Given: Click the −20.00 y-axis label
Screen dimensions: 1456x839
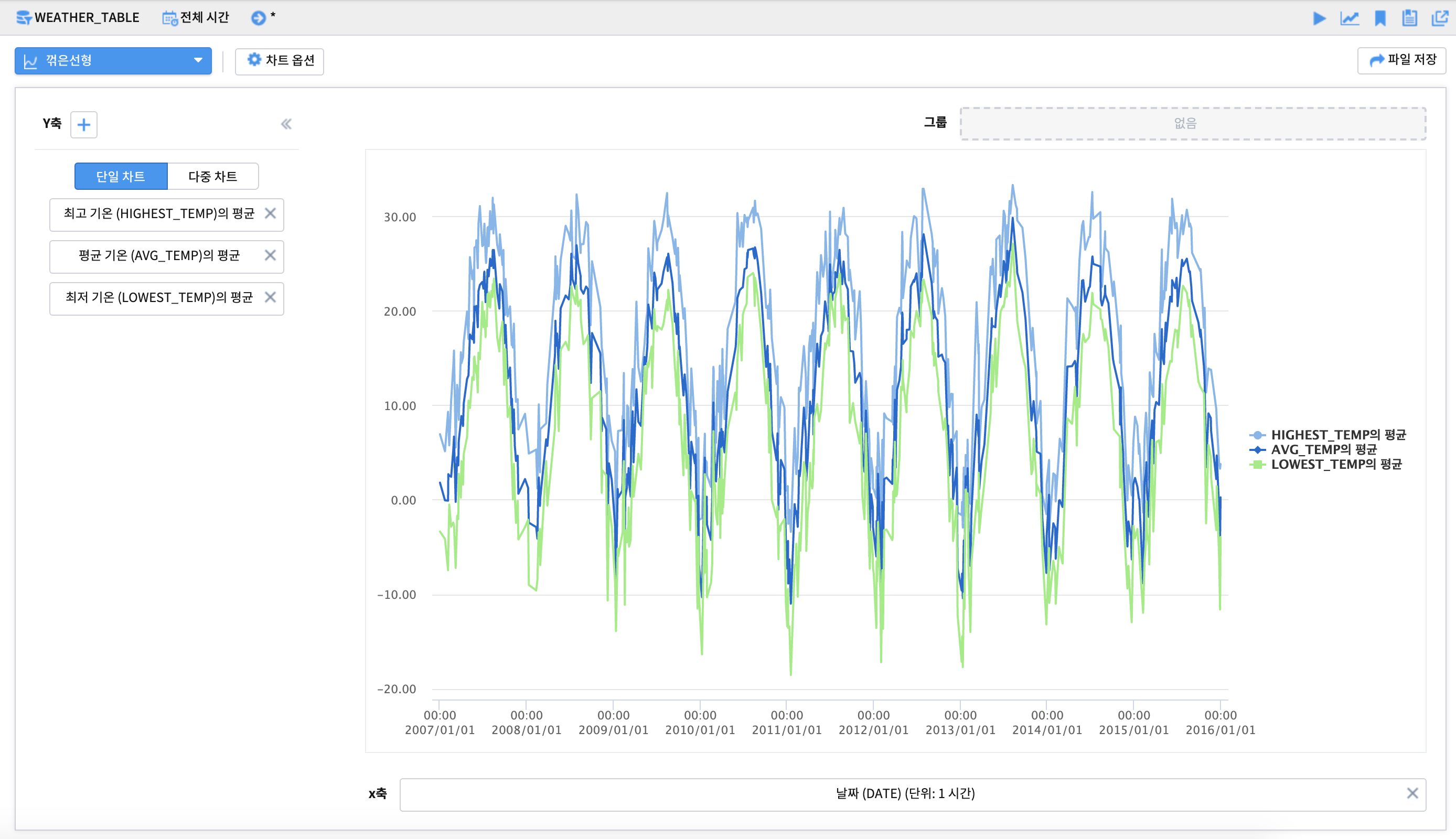Looking at the screenshot, I should [x=397, y=689].
